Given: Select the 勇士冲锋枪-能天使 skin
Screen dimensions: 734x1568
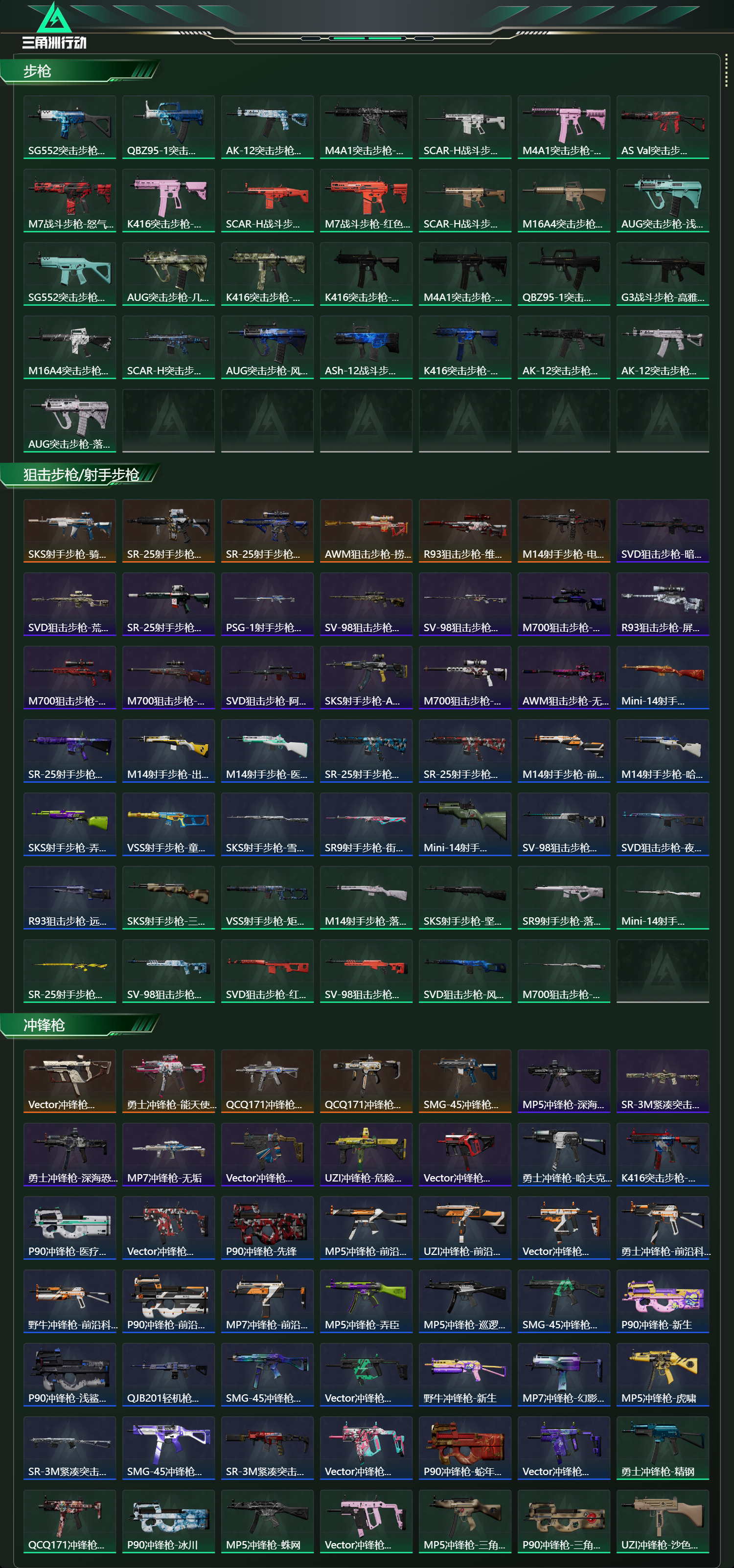Looking at the screenshot, I should pyautogui.click(x=168, y=1081).
